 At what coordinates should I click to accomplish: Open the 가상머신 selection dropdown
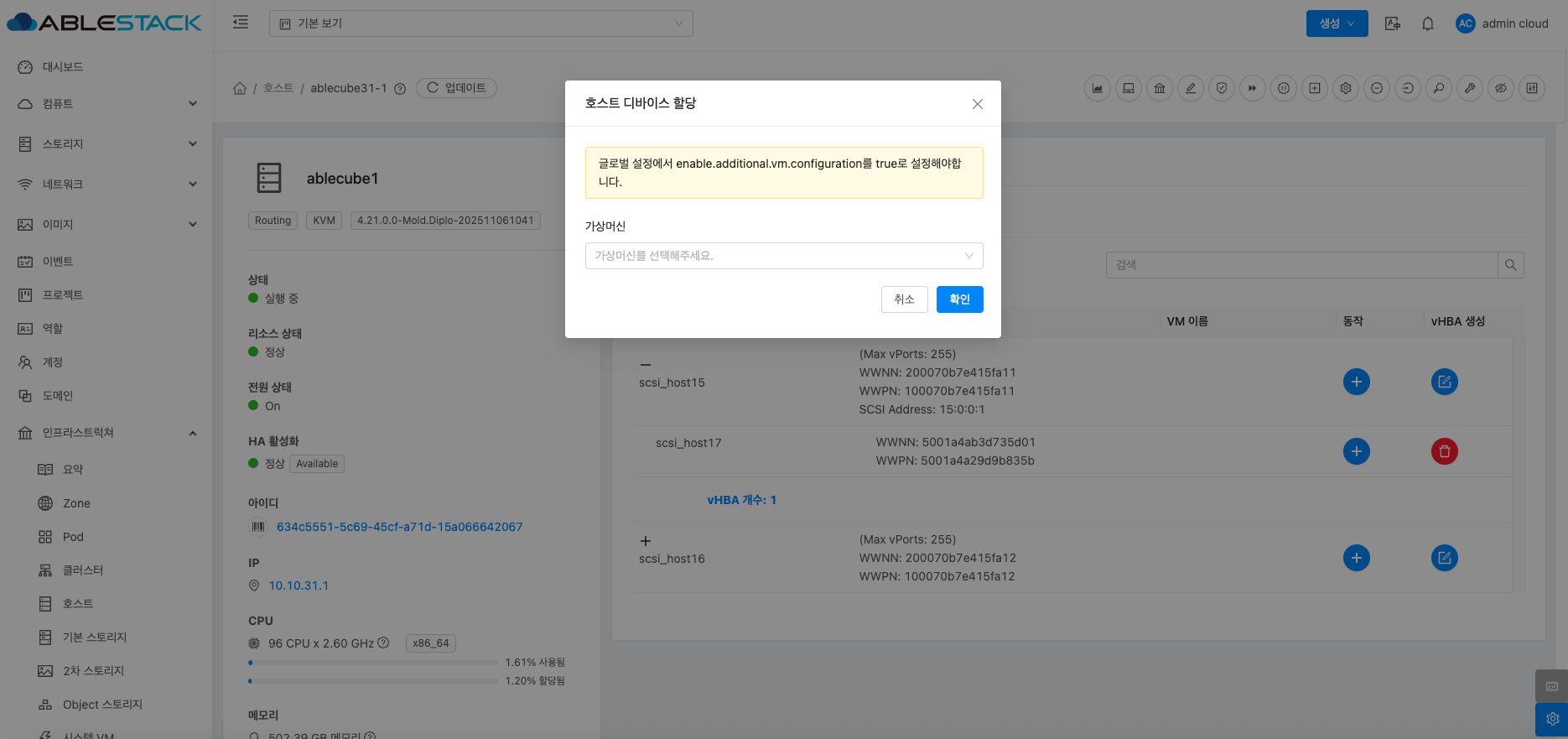(x=783, y=256)
